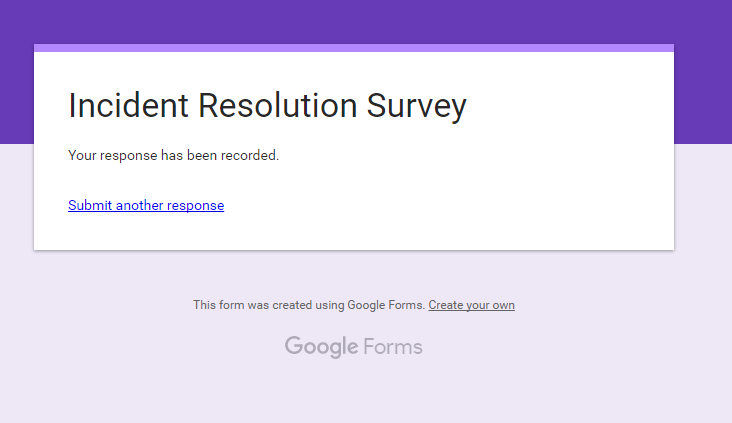Click the lavender page background below card
732x423 pixels.
pos(366,392)
